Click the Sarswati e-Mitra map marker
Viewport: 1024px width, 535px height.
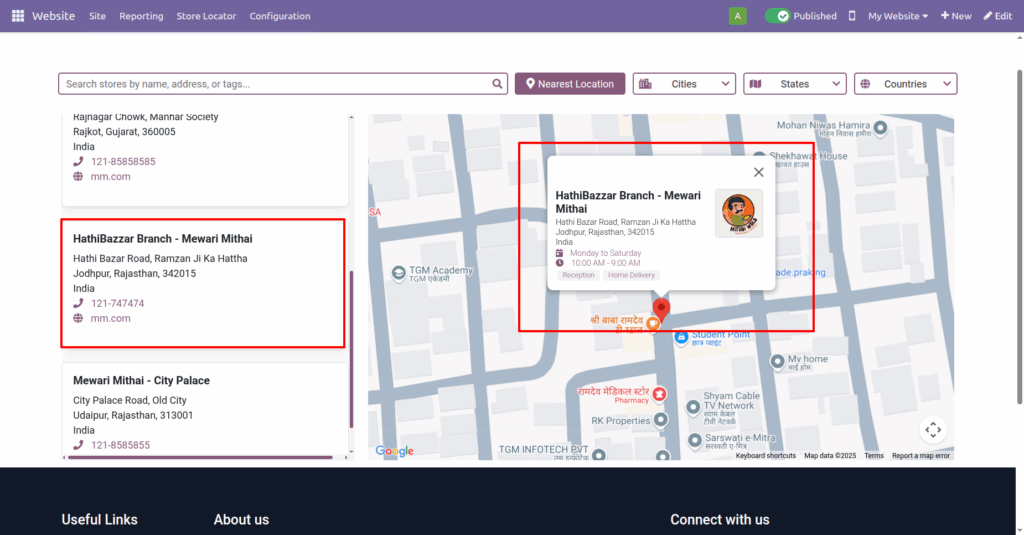695,440
